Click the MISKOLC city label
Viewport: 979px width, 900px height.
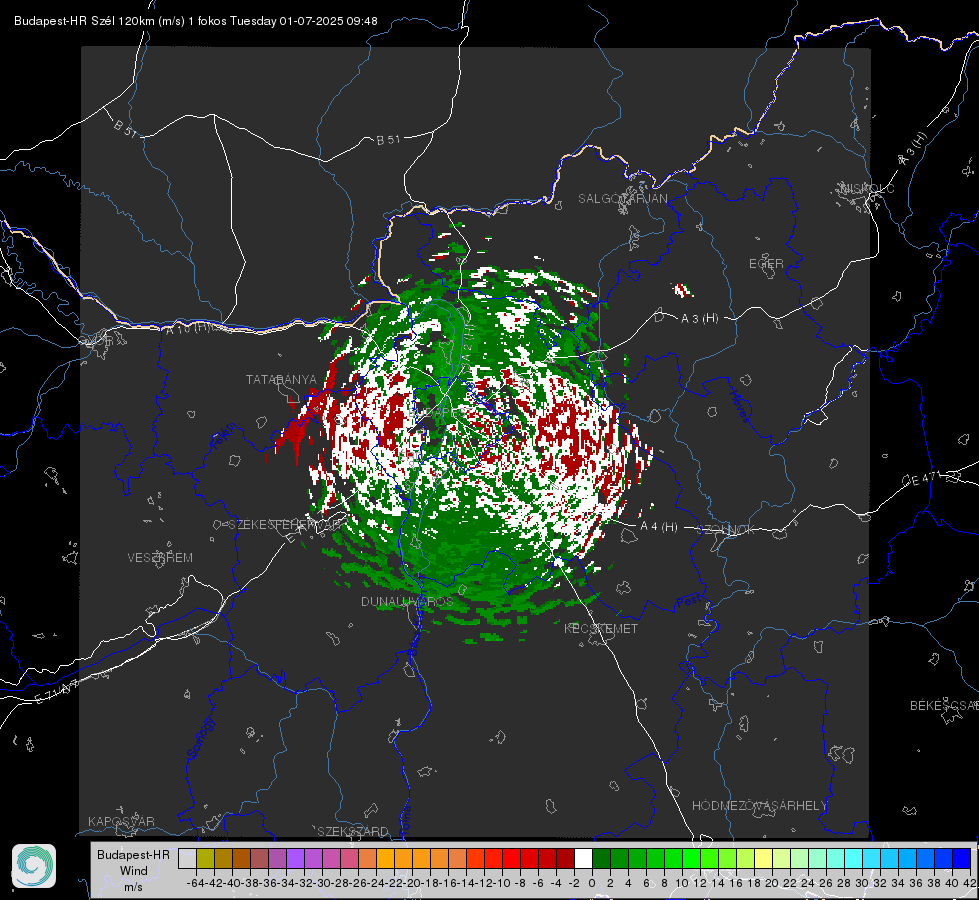[868, 188]
